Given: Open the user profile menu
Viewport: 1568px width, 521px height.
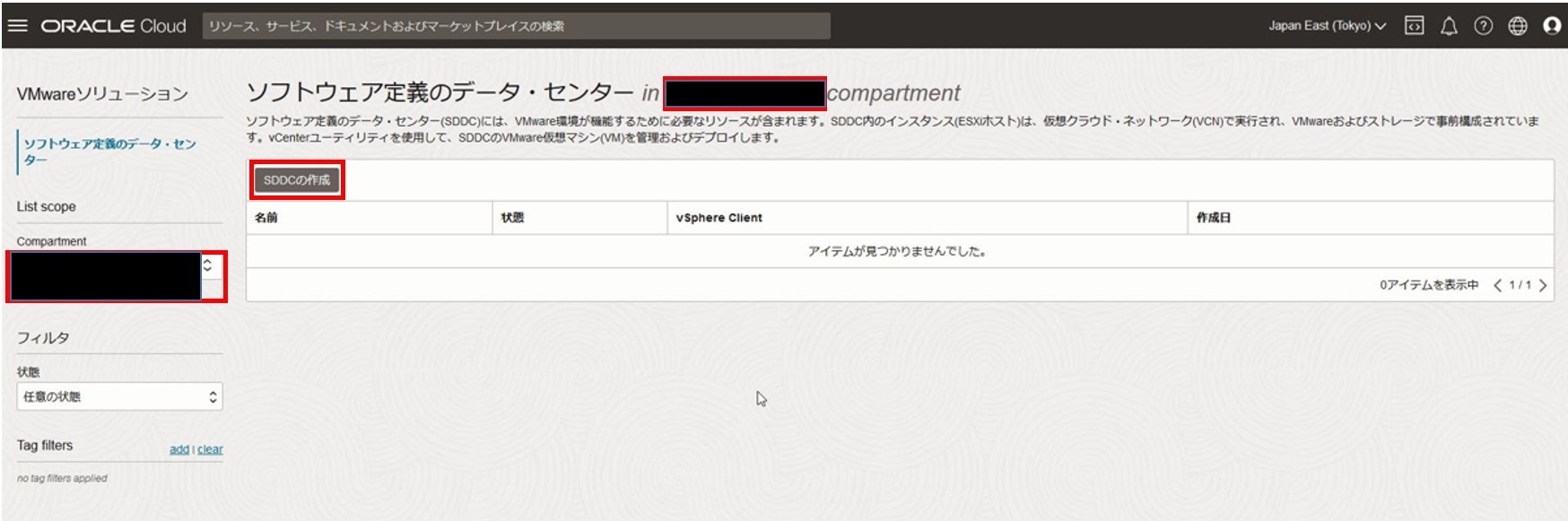Looking at the screenshot, I should (1551, 26).
